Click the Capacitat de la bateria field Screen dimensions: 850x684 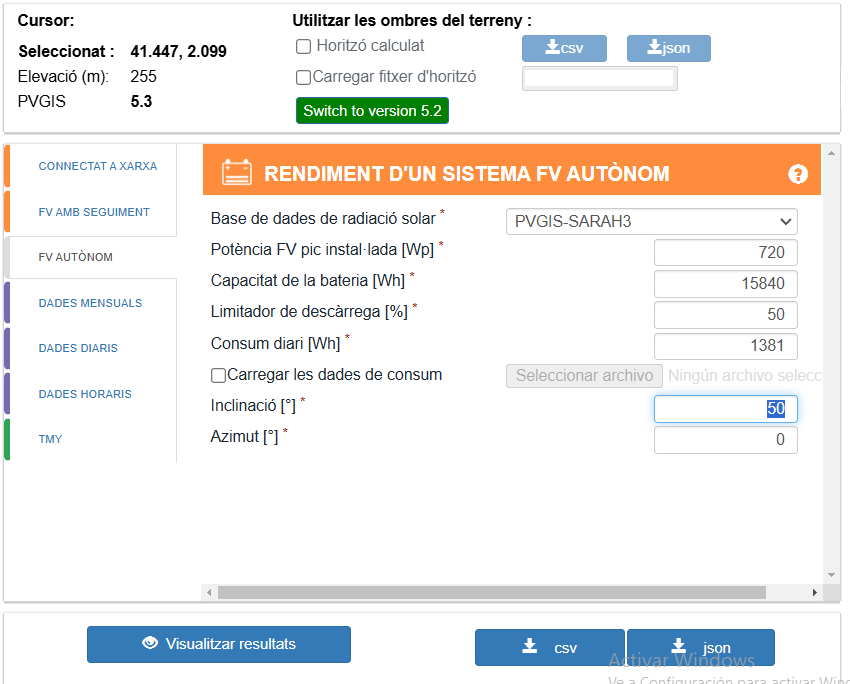[x=725, y=283]
